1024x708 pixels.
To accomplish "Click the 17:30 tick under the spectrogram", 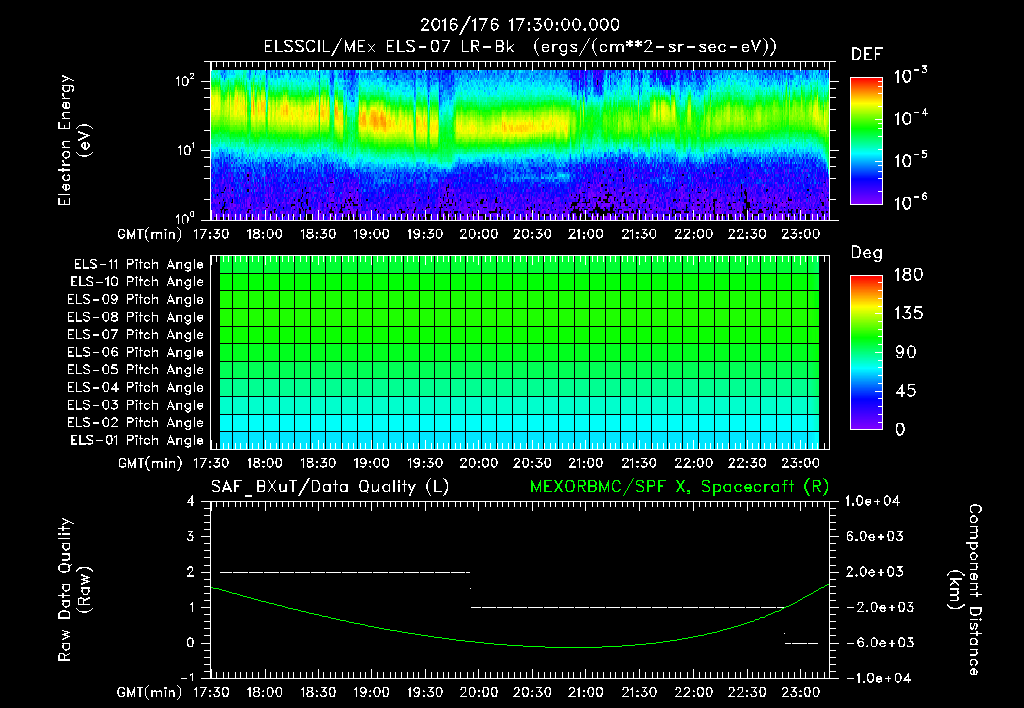I will coord(210,233).
